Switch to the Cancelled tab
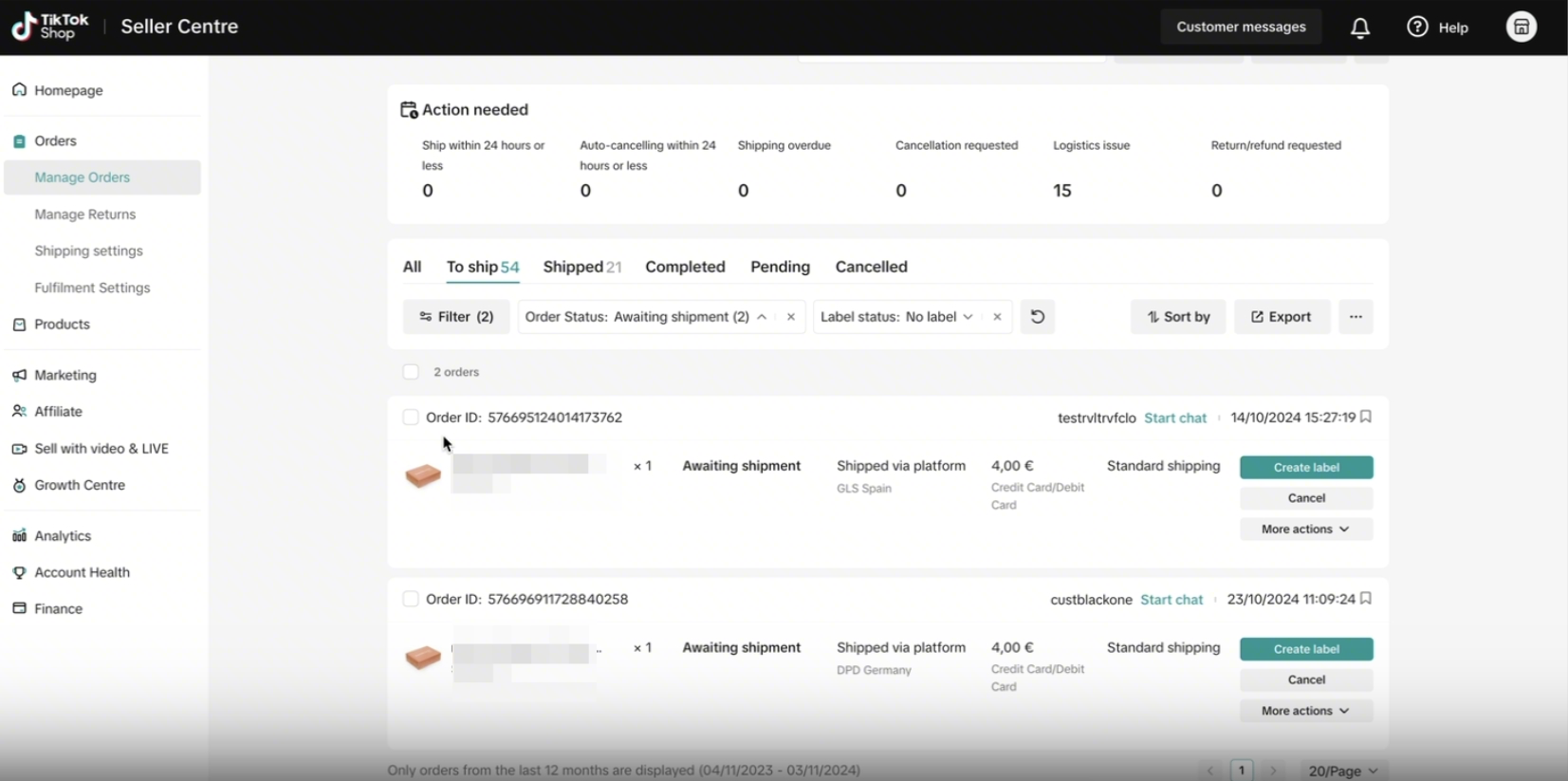Screen dimensions: 1568x781 871,267
